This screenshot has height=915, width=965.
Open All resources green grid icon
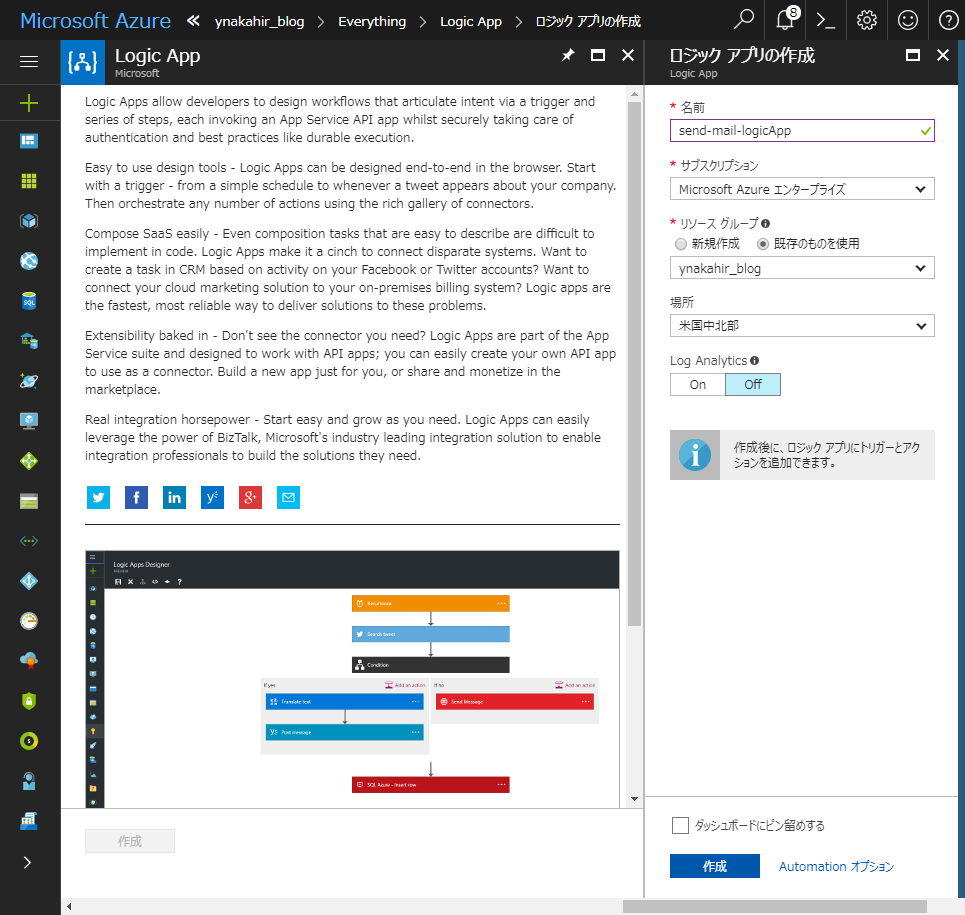click(29, 181)
